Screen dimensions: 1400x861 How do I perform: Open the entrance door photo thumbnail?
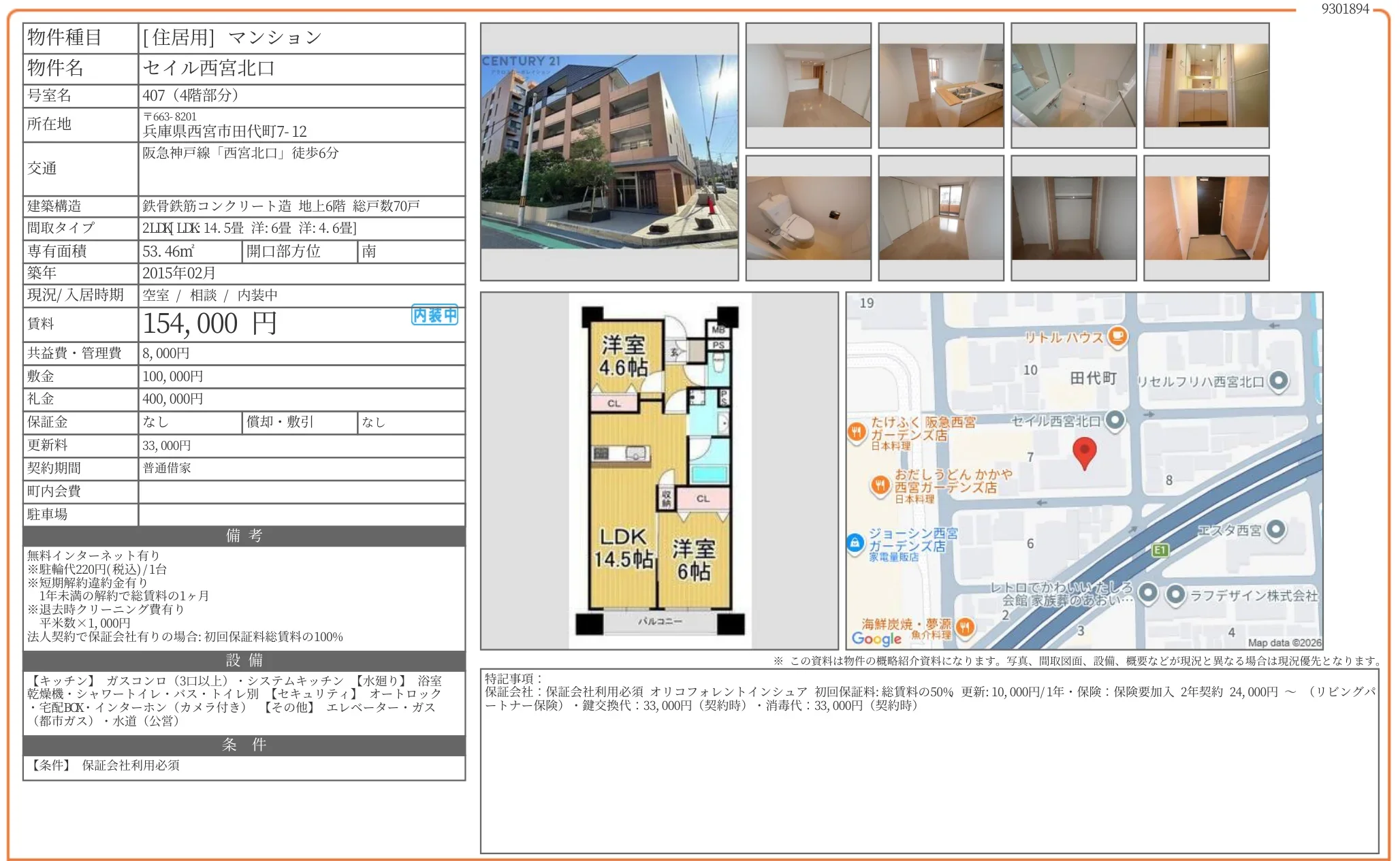click(x=1205, y=218)
